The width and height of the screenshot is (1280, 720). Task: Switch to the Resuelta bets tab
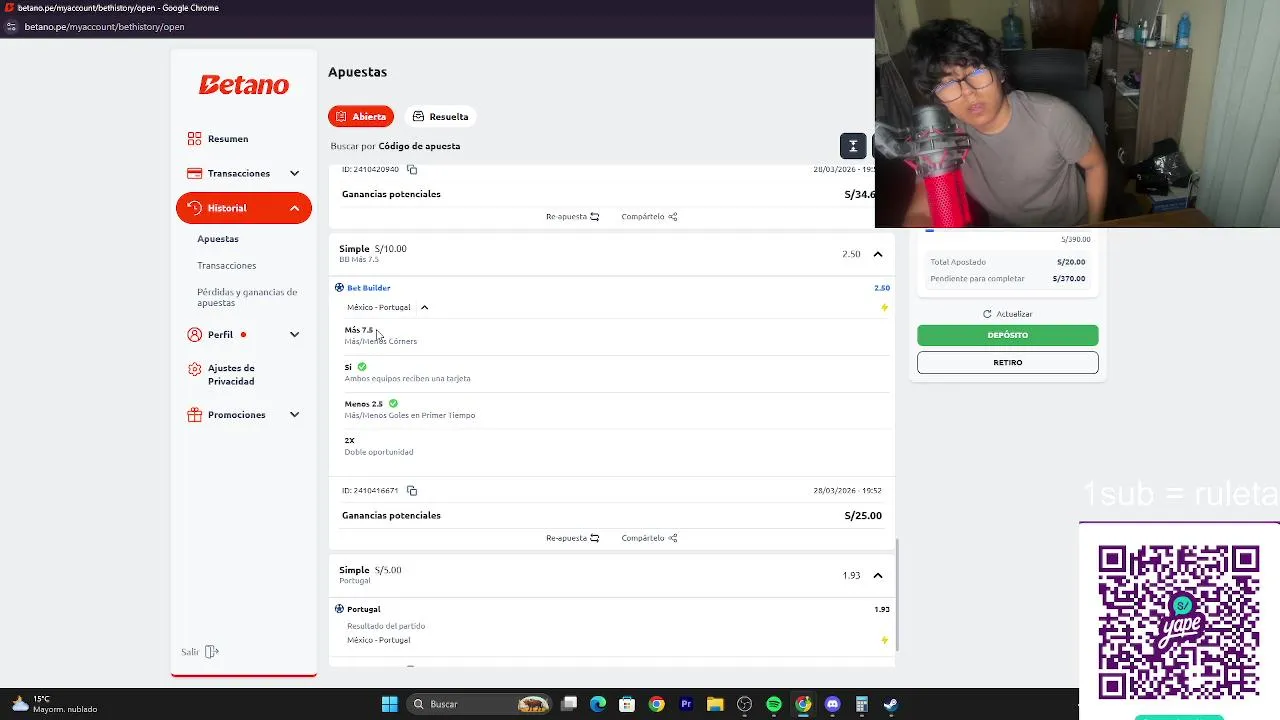click(x=440, y=117)
